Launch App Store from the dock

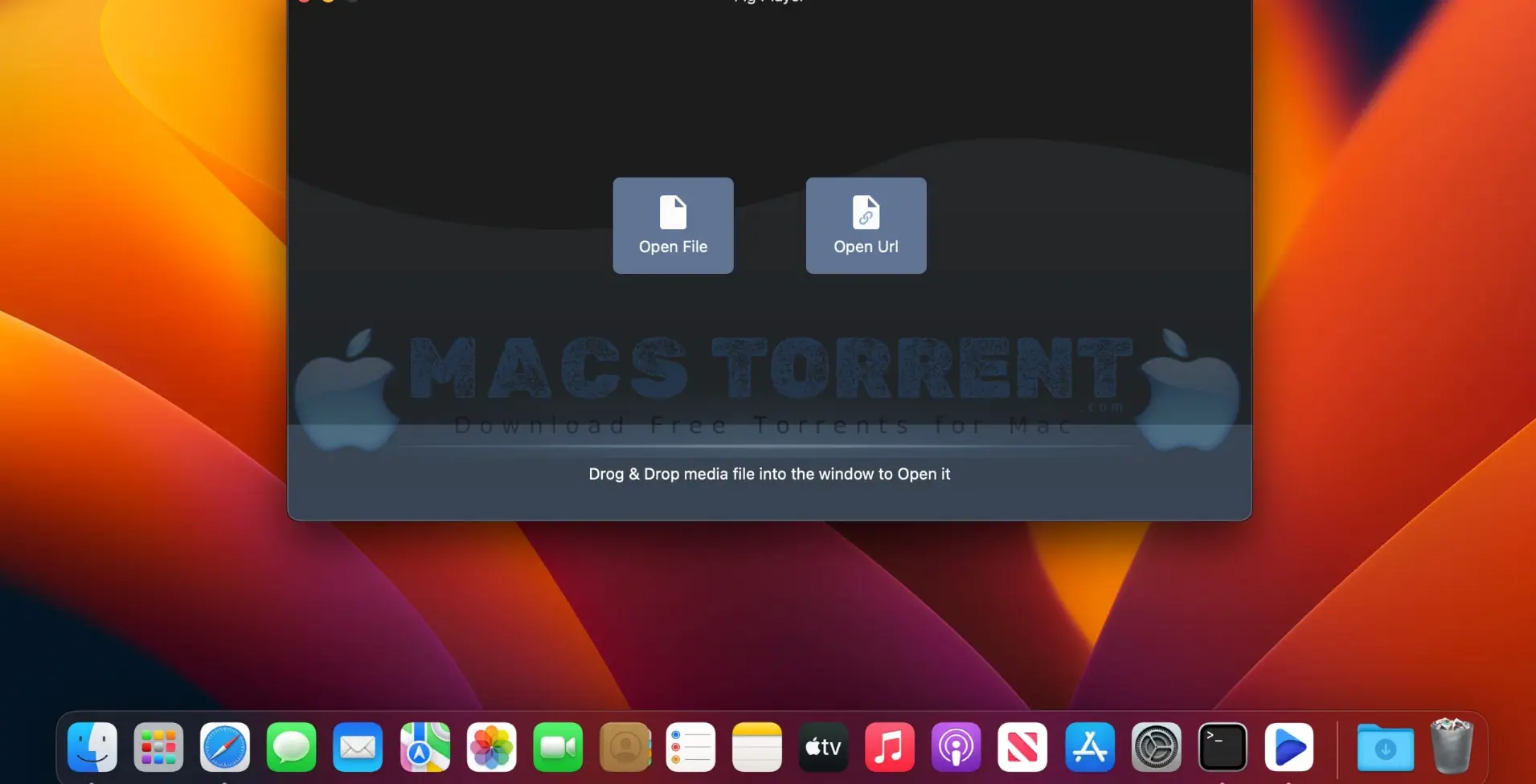click(1090, 747)
